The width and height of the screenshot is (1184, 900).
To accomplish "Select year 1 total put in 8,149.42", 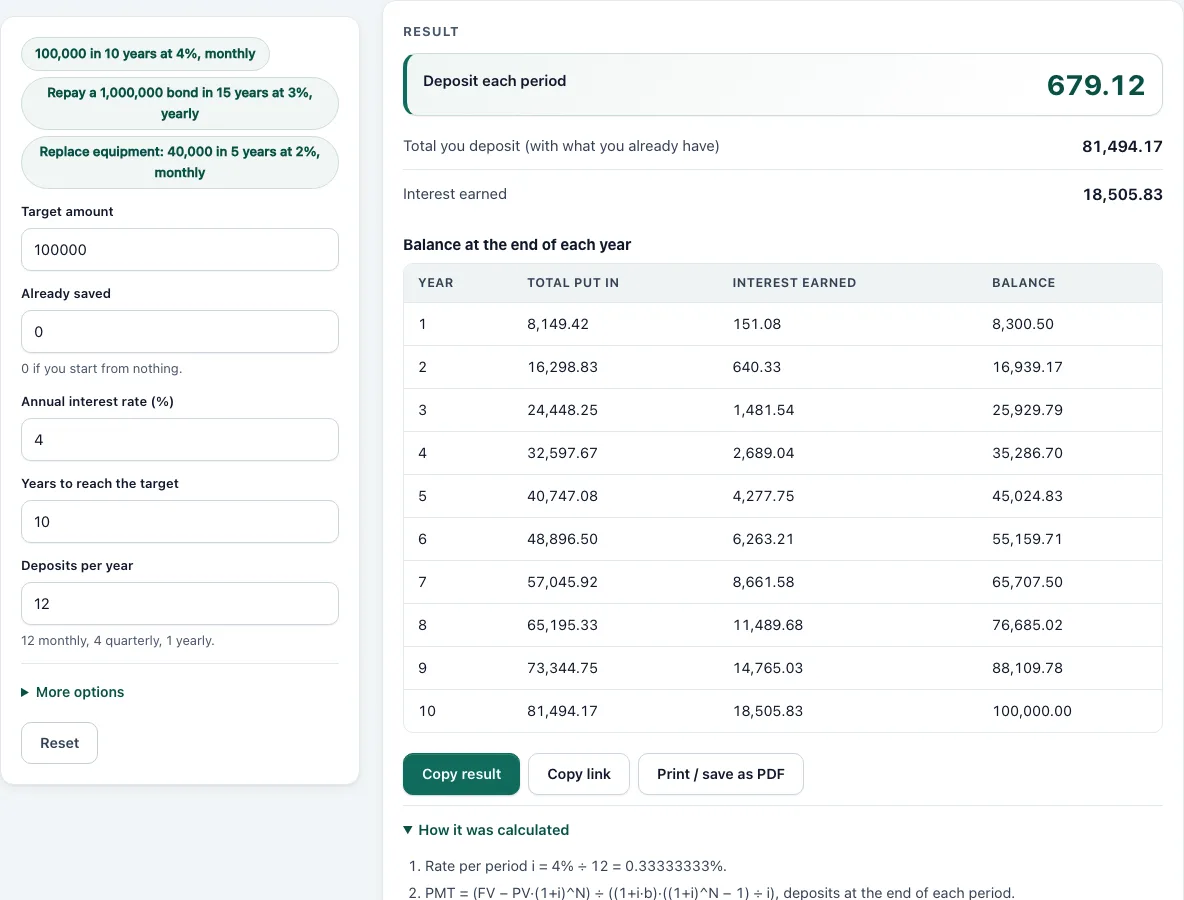I will pyautogui.click(x=558, y=324).
